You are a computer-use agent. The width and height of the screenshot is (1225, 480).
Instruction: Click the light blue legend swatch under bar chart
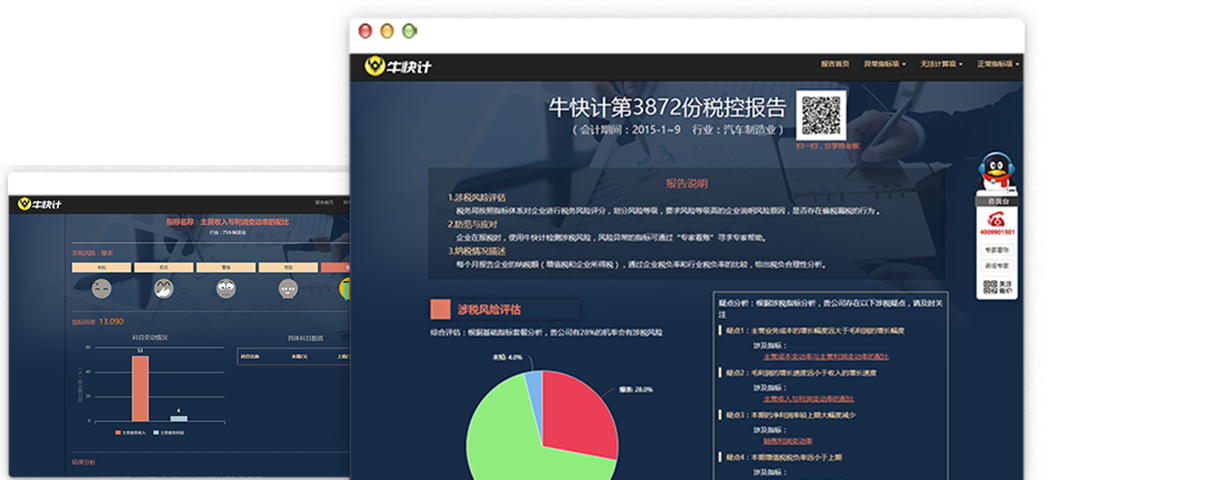157,433
